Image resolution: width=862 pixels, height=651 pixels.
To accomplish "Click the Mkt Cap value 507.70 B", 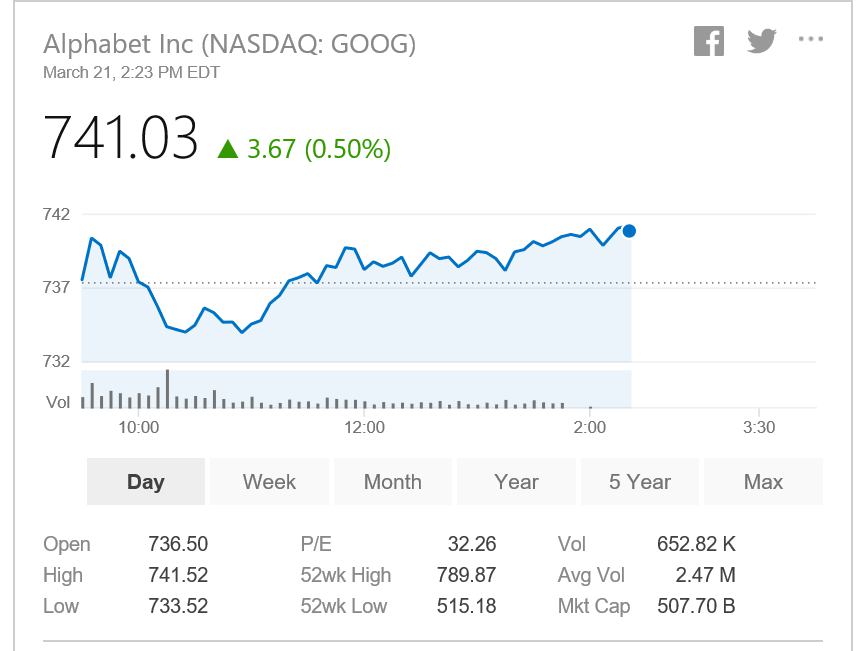I will pos(696,606).
